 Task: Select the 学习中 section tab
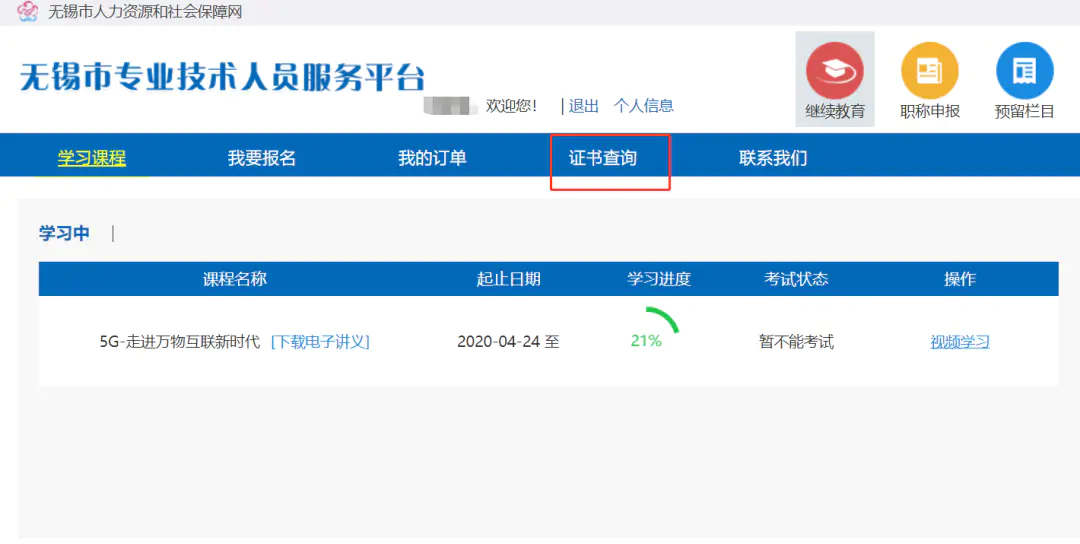coord(64,233)
